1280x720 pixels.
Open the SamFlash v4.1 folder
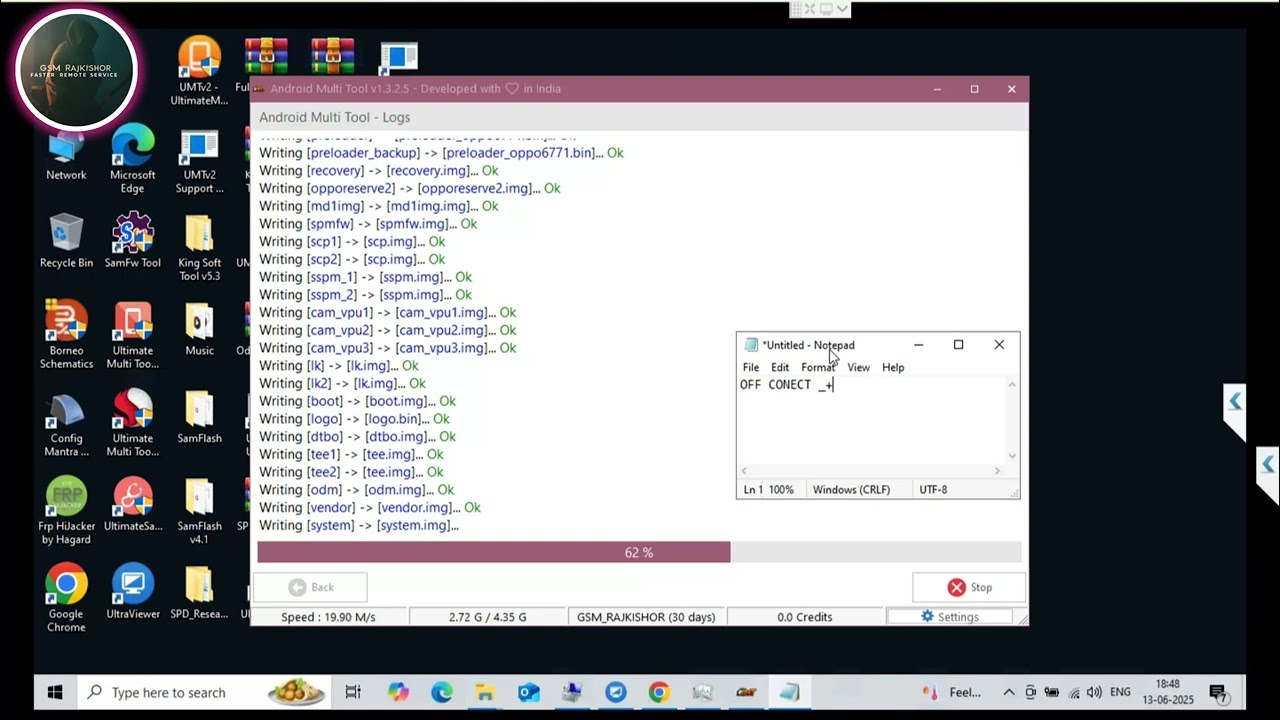[199, 512]
